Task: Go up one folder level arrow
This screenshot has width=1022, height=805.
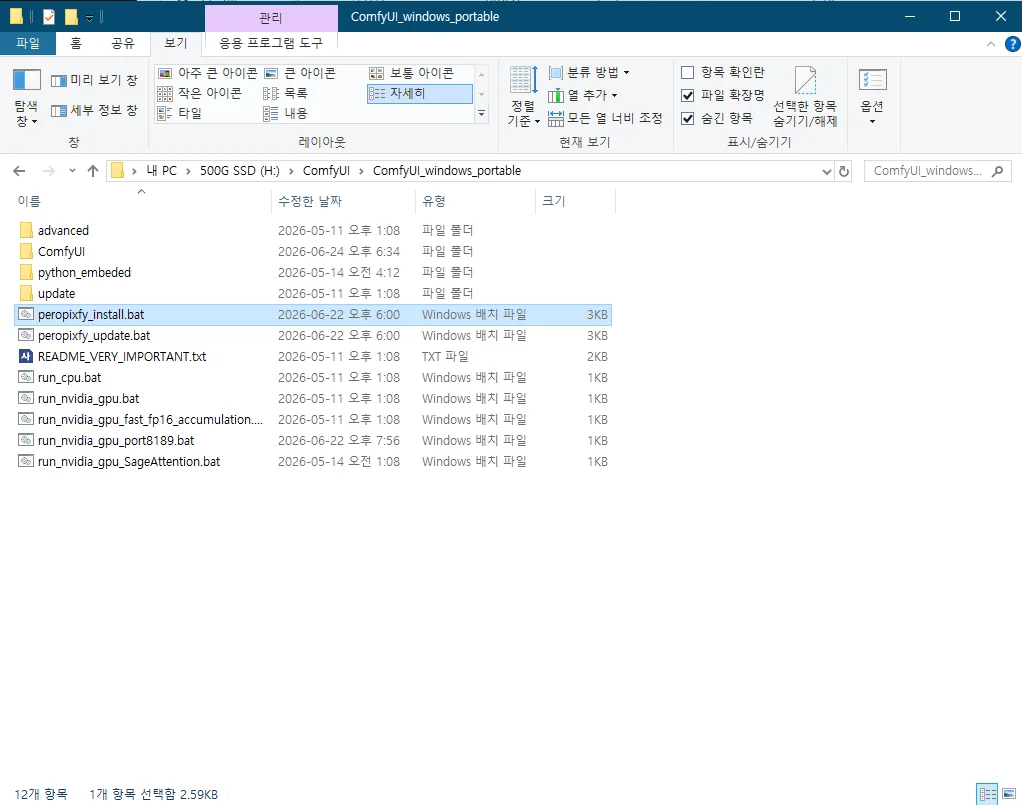Action: pos(93,171)
